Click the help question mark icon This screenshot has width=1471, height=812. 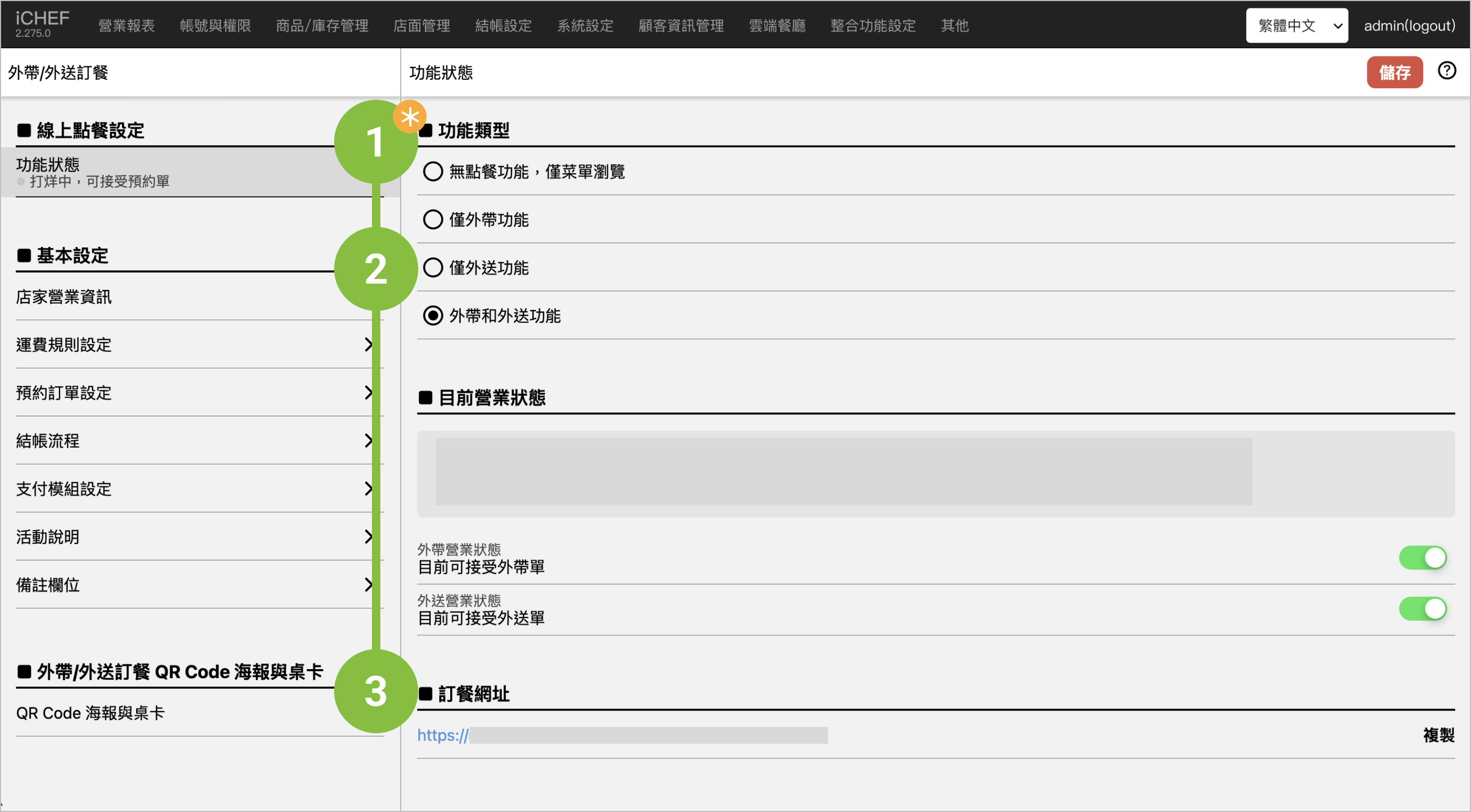coord(1446,71)
